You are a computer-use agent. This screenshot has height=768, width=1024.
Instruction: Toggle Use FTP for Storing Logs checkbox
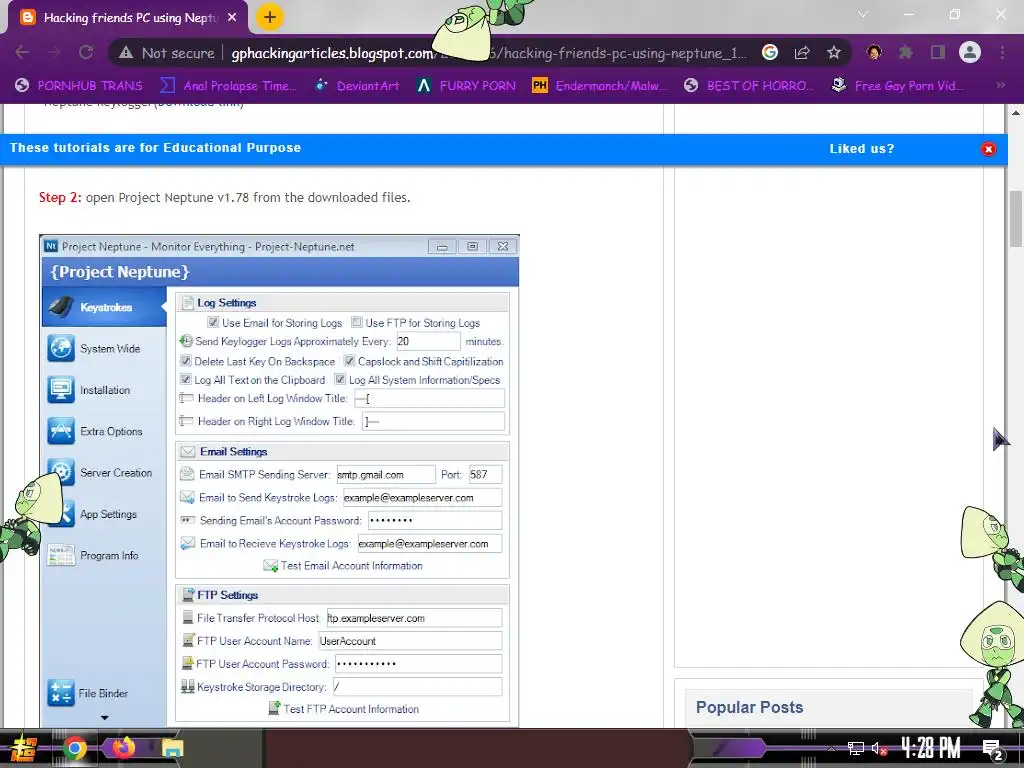(x=357, y=322)
